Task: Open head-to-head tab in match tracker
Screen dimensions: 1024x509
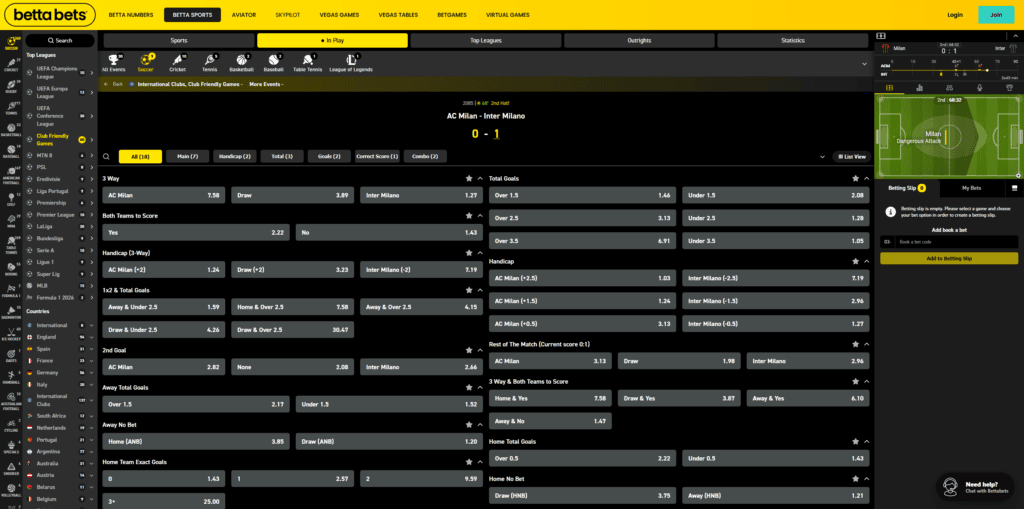Action: (x=950, y=88)
